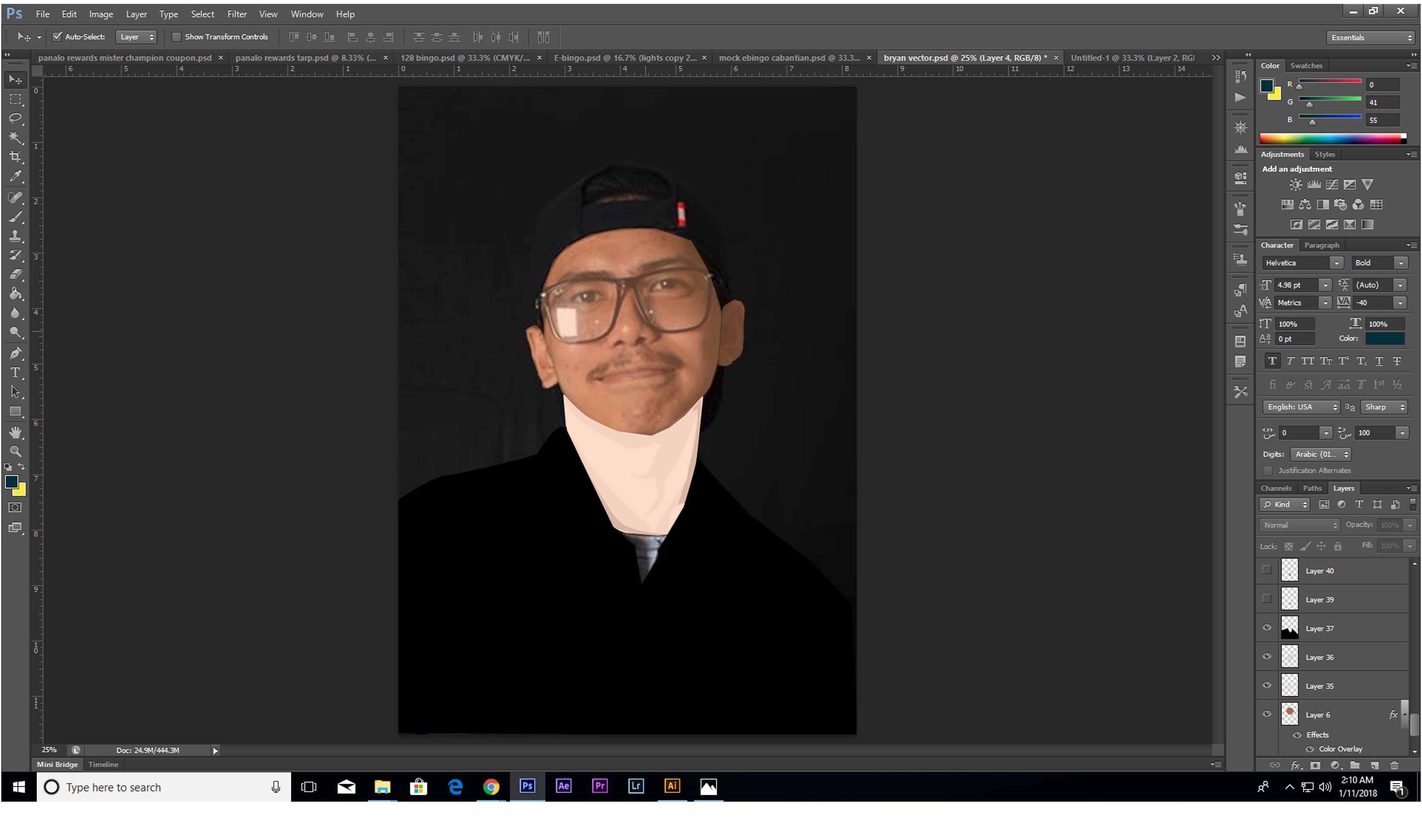Screen dimensions: 1422x840
Task: Select the Lasso tool
Action: 15,118
